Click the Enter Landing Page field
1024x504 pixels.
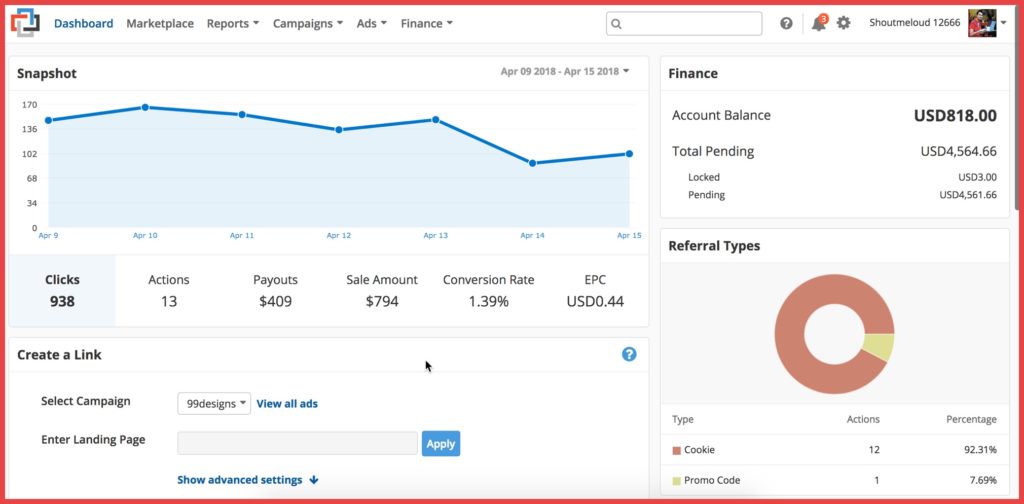[x=297, y=443]
